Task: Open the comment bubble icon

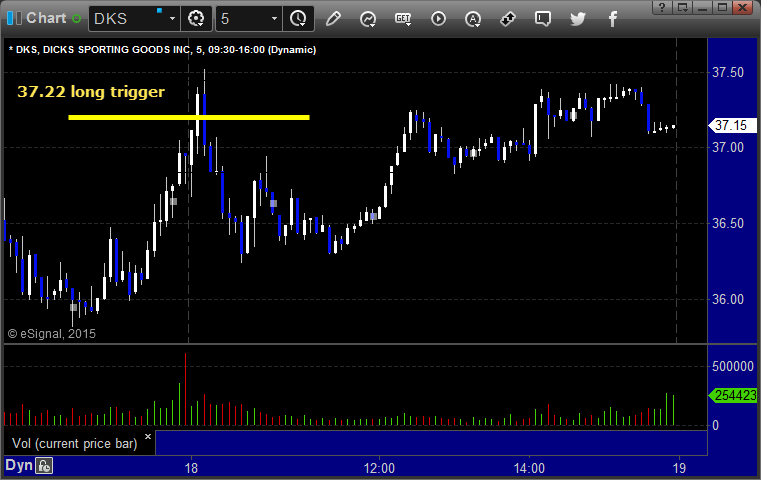Action: coord(543,19)
